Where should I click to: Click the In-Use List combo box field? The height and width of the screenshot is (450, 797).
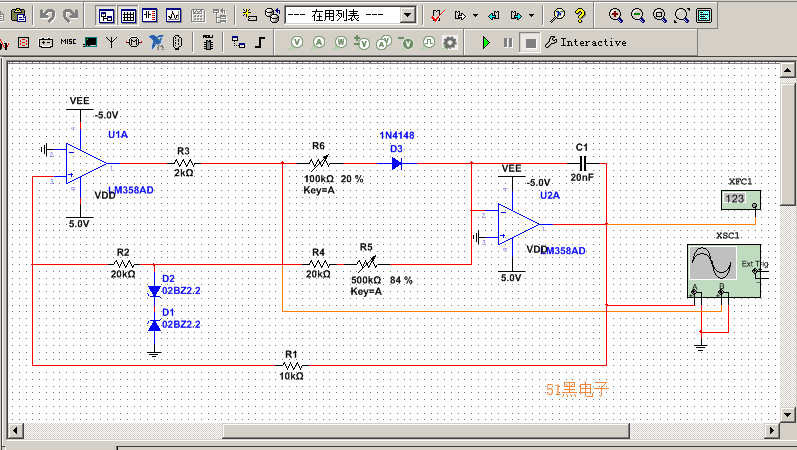(350, 15)
